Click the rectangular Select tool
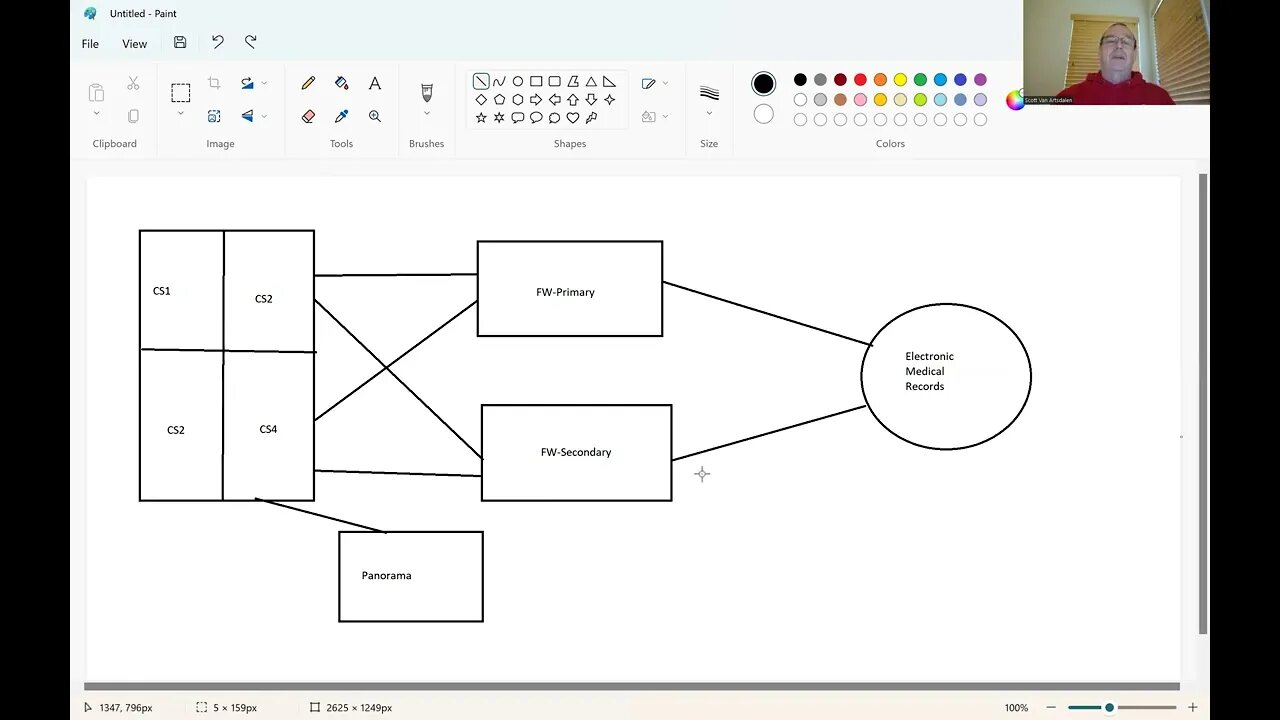This screenshot has height=720, width=1280. [181, 93]
